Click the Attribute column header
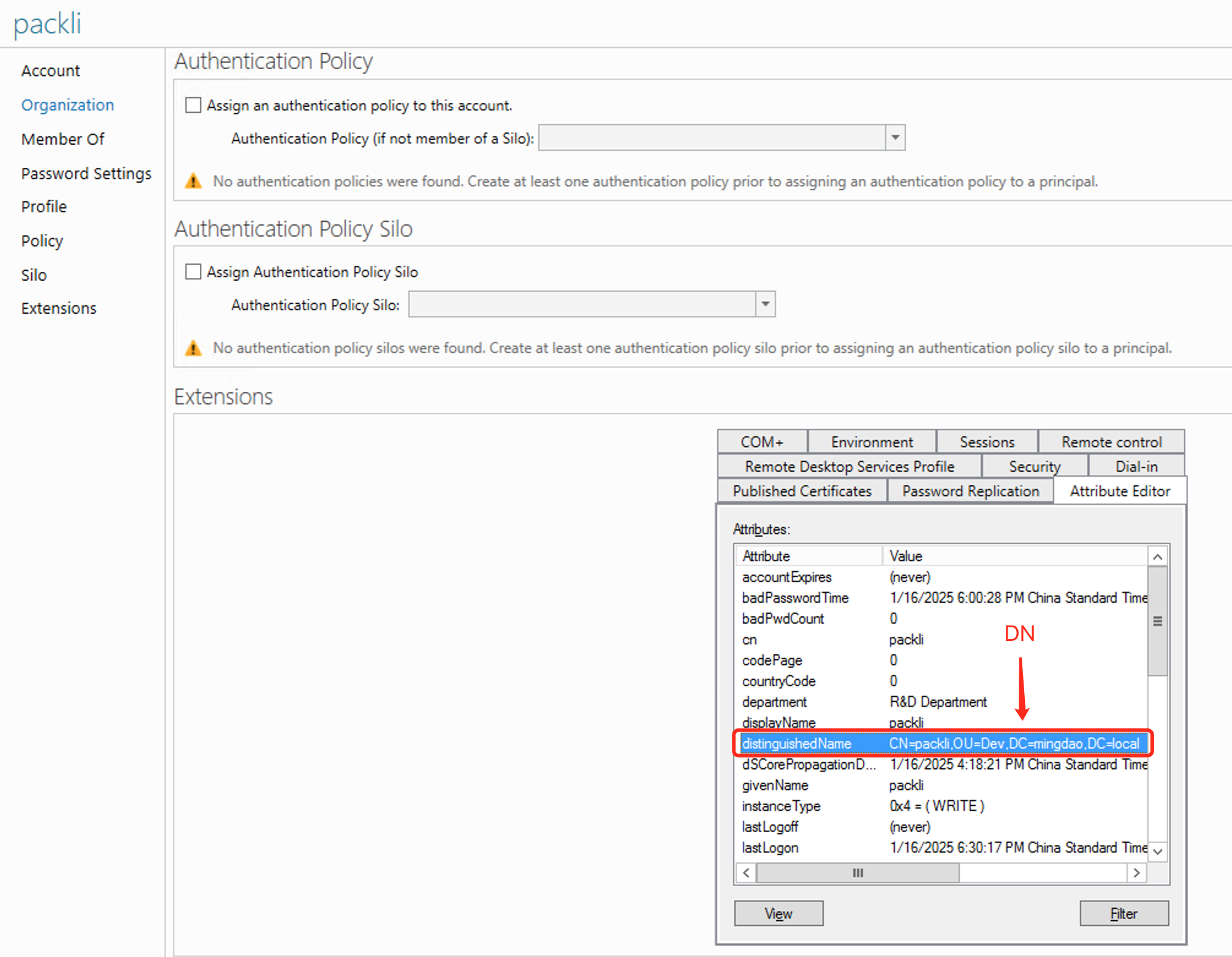This screenshot has height=957, width=1232. click(x=808, y=556)
